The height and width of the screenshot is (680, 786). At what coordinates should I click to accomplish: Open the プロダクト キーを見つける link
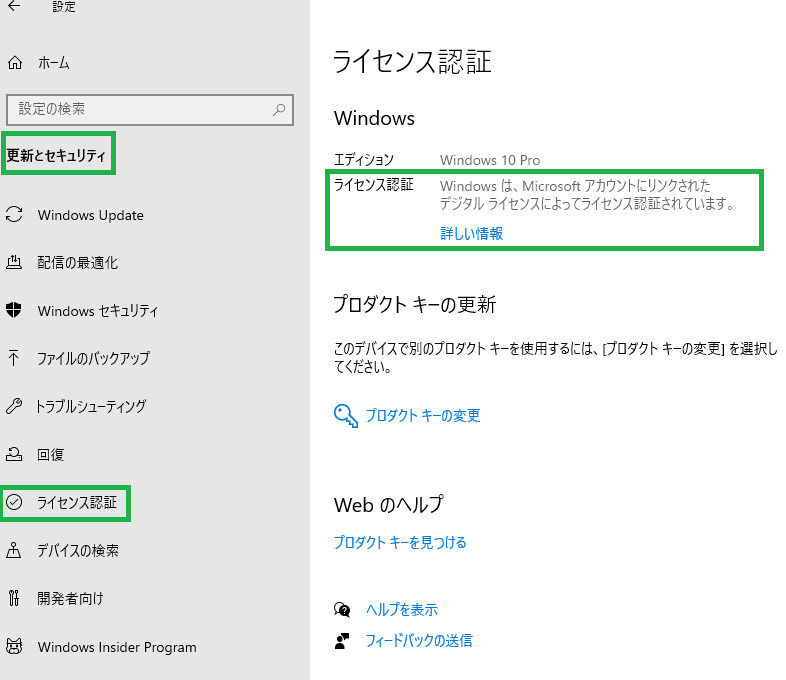click(x=400, y=542)
